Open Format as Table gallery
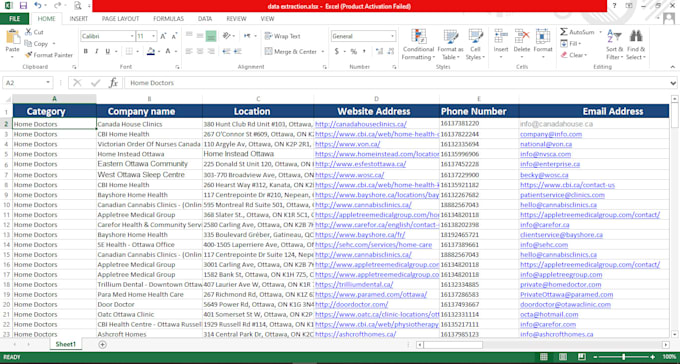The height and width of the screenshot is (364, 680). point(451,45)
